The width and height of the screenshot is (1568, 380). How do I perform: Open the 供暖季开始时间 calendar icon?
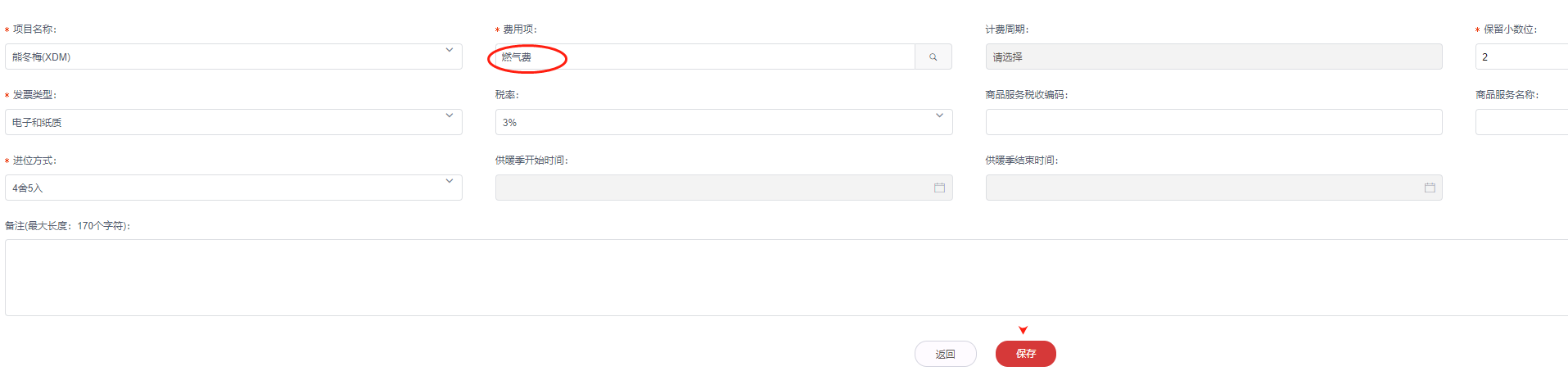point(939,188)
